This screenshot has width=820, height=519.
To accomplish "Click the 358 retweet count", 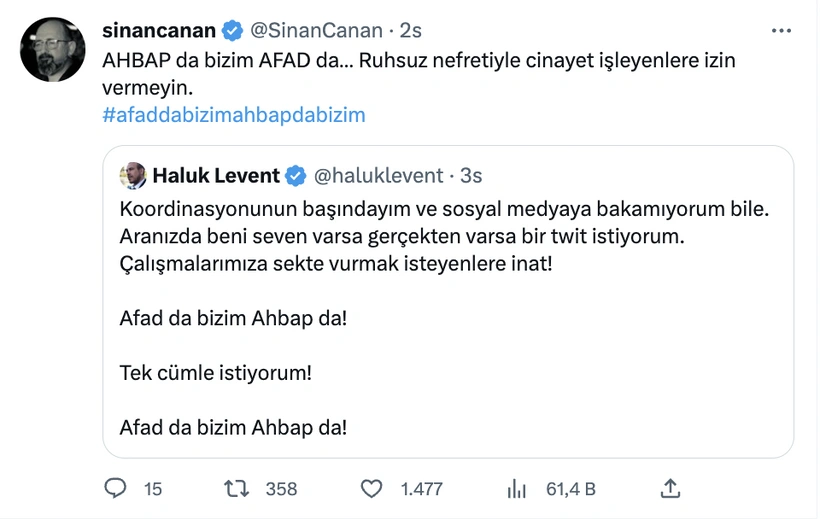I will point(281,489).
